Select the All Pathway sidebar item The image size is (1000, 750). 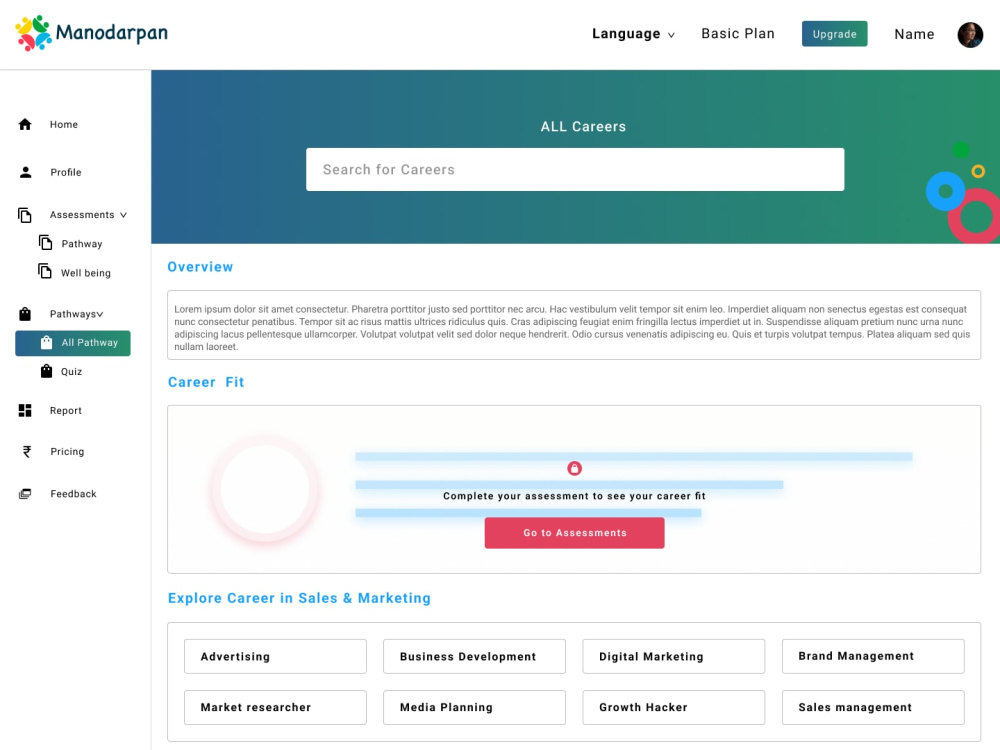pos(73,343)
